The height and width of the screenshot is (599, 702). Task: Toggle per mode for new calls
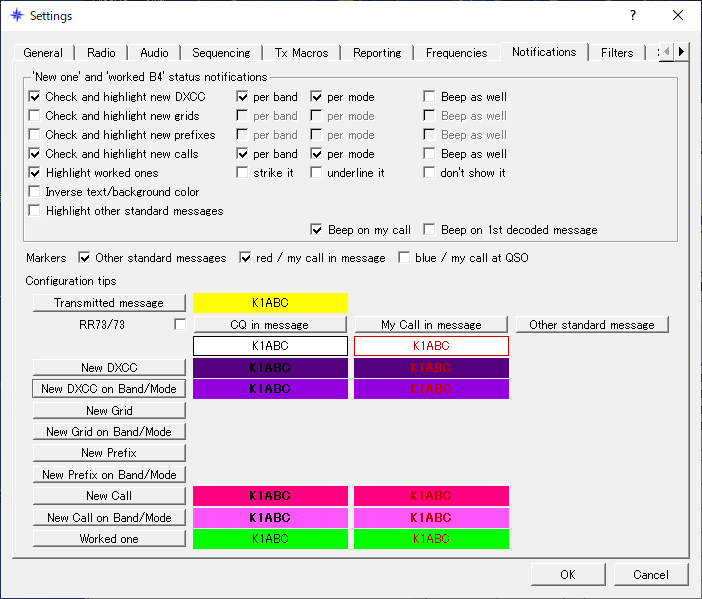[x=316, y=154]
